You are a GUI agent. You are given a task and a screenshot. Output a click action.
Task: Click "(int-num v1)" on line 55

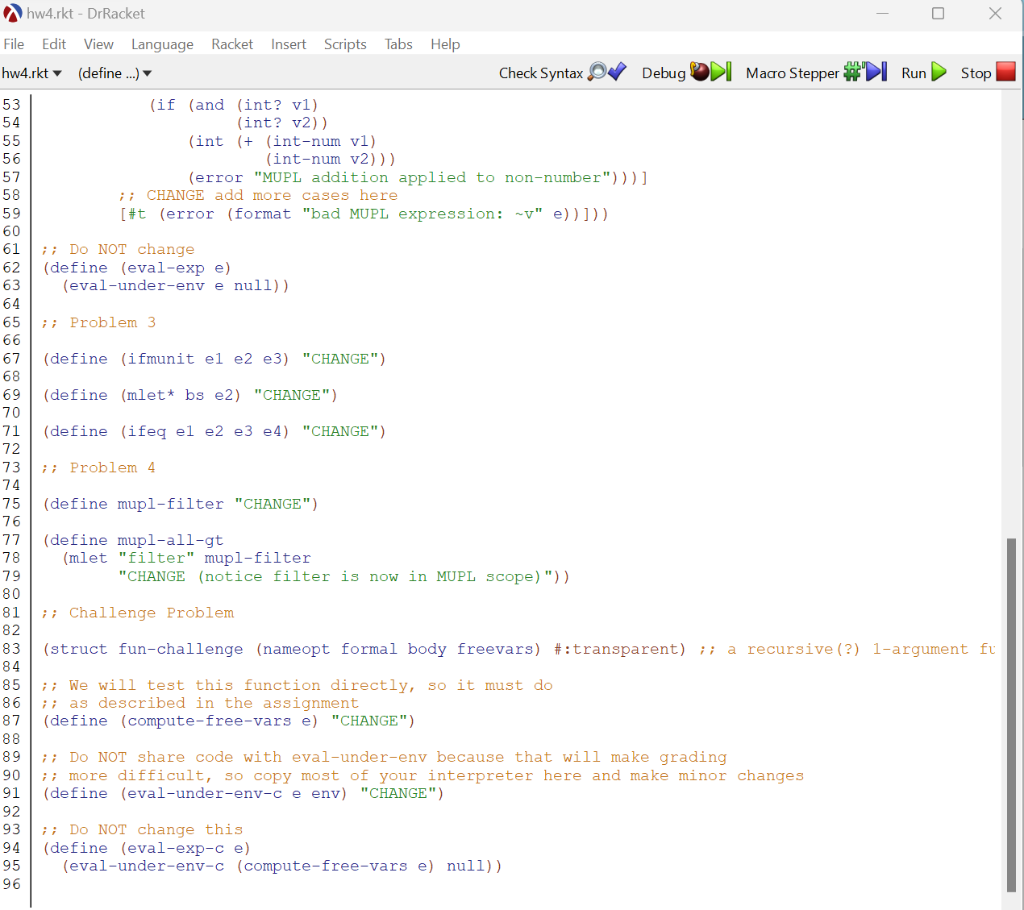click(321, 141)
